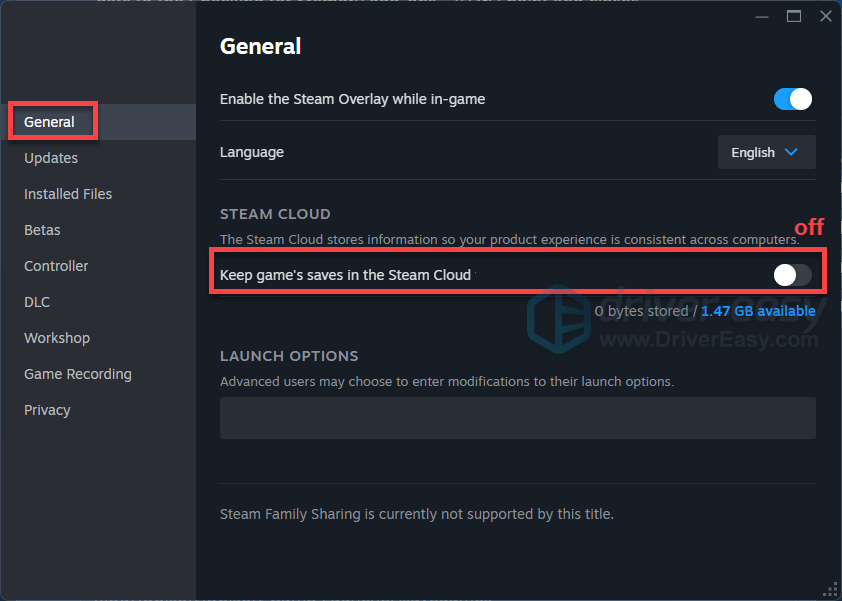Image resolution: width=842 pixels, height=601 pixels.
Task: Click the LAUNCH OPTIONS section heading
Action: pyautogui.click(x=289, y=356)
